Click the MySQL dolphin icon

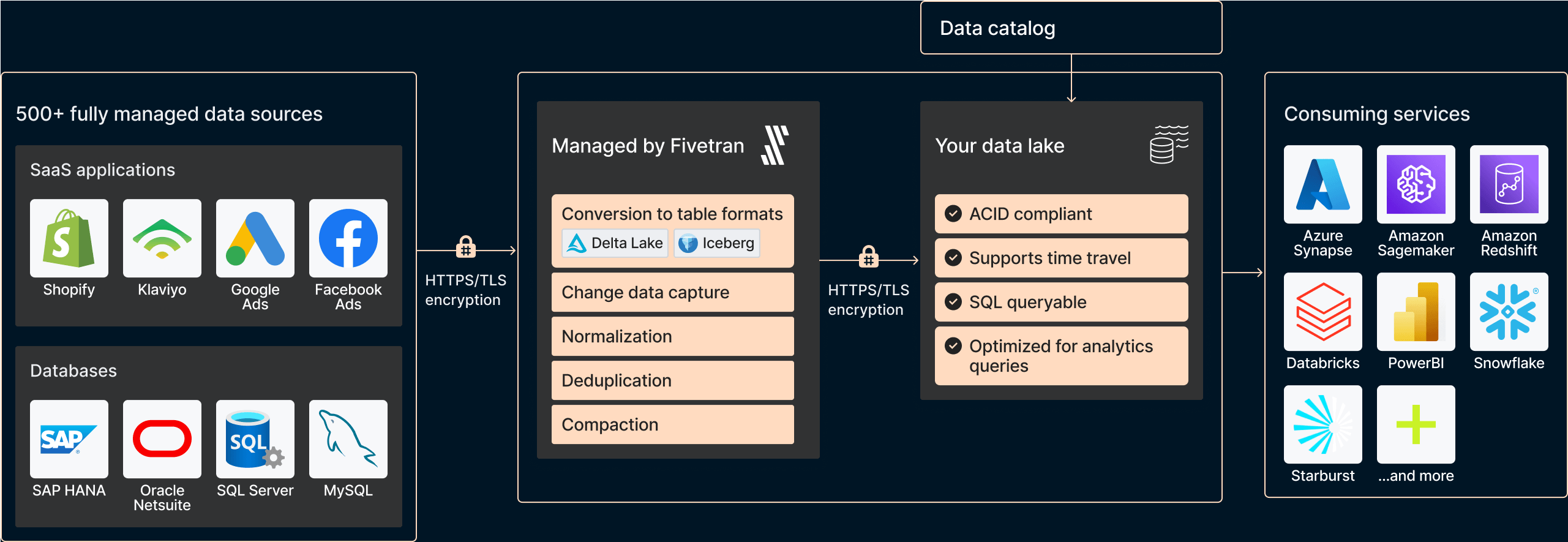[348, 439]
